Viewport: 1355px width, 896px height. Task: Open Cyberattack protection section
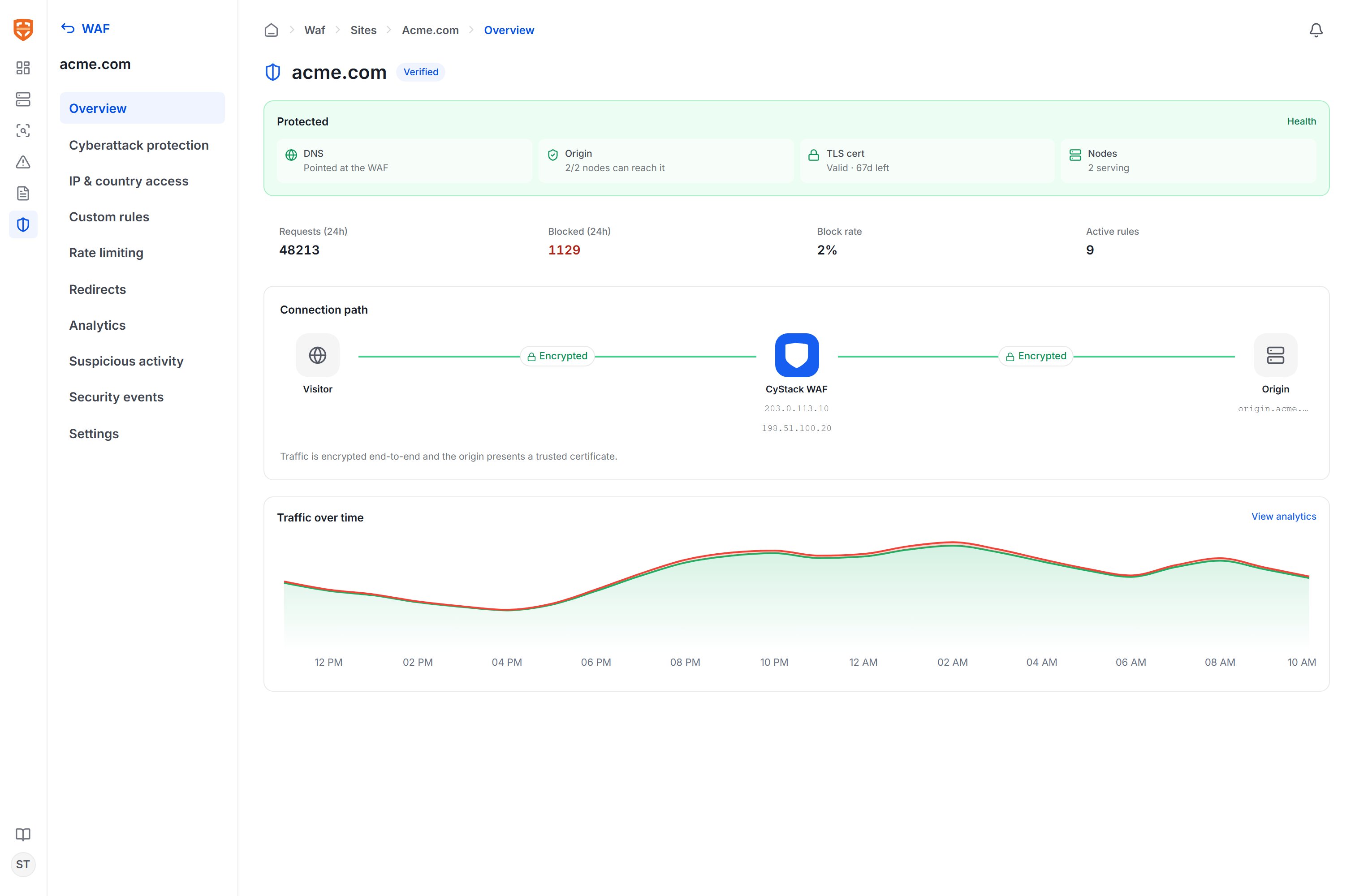click(142, 145)
